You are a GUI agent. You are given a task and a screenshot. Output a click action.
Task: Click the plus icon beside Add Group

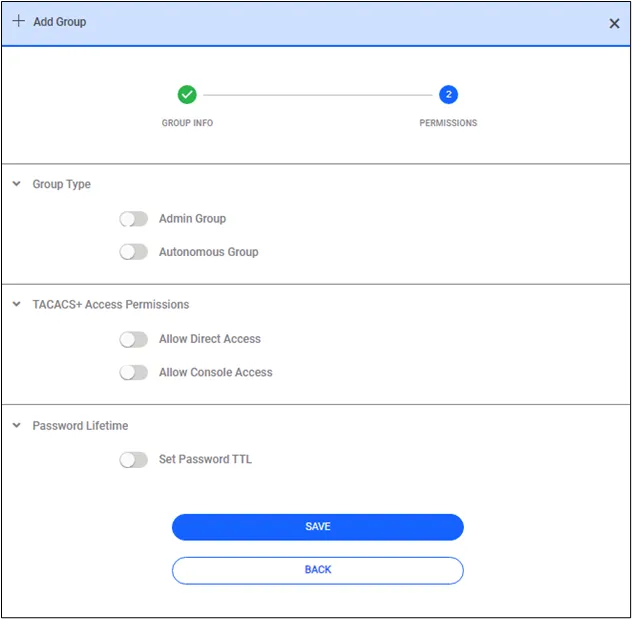coord(19,21)
